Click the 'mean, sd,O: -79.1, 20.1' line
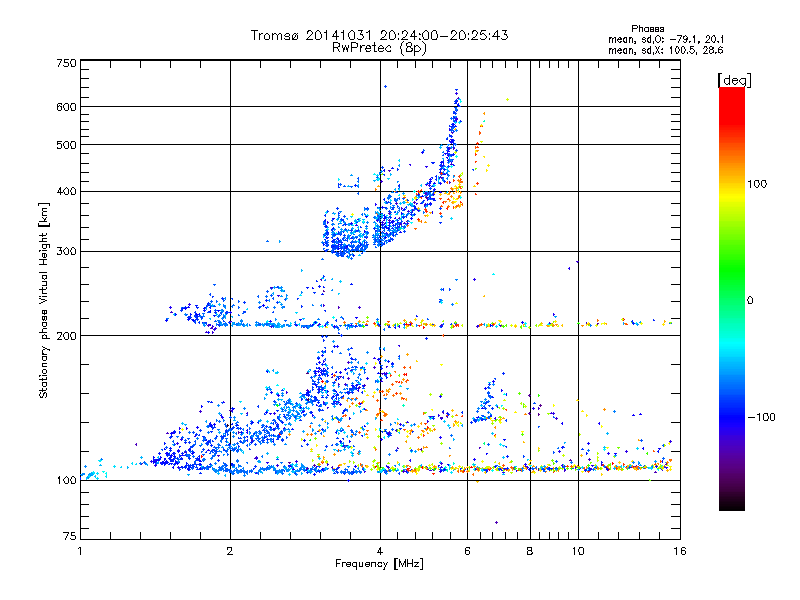The height and width of the screenshot is (600, 800). pyautogui.click(x=666, y=39)
